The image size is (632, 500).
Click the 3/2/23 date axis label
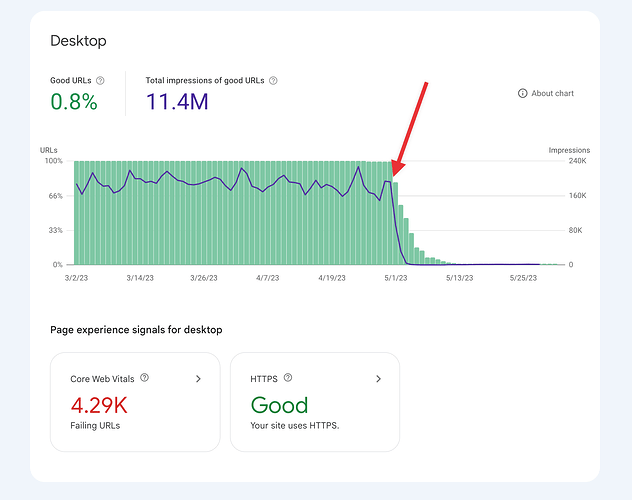[76, 278]
